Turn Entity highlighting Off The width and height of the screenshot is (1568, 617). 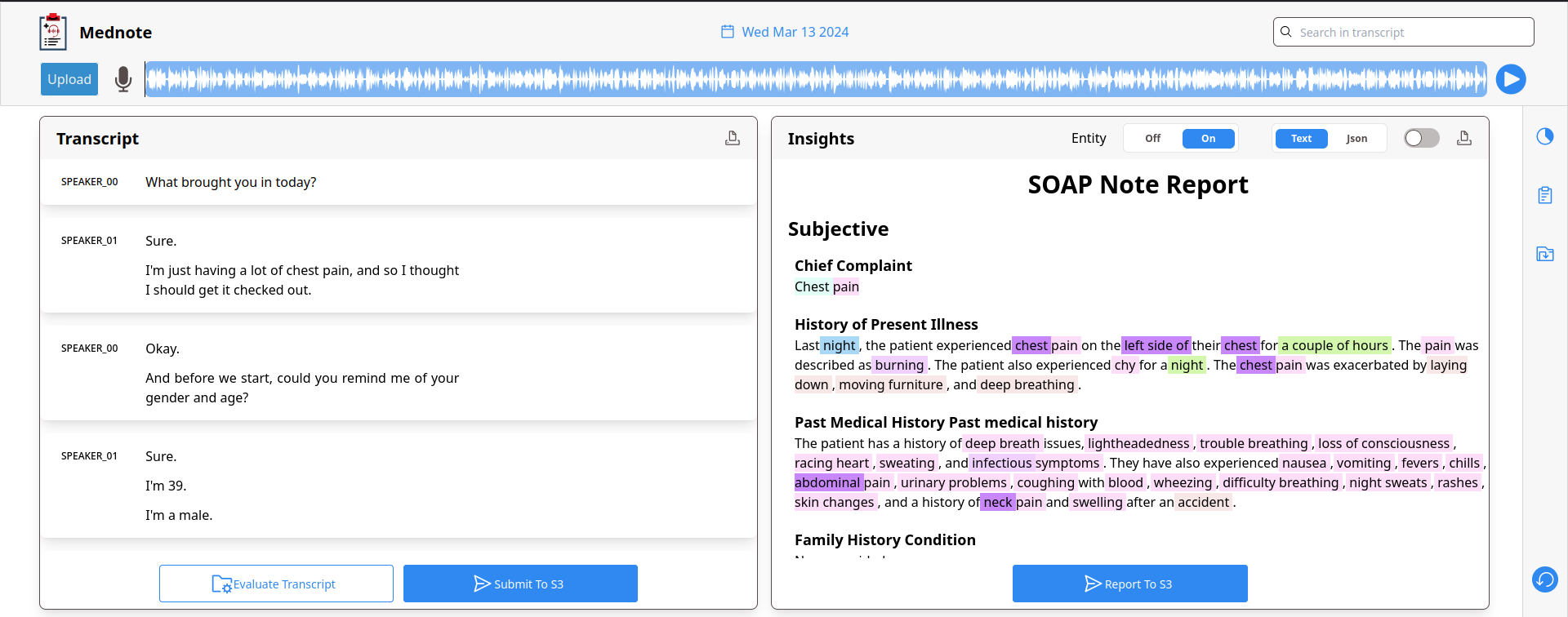[x=1152, y=139]
